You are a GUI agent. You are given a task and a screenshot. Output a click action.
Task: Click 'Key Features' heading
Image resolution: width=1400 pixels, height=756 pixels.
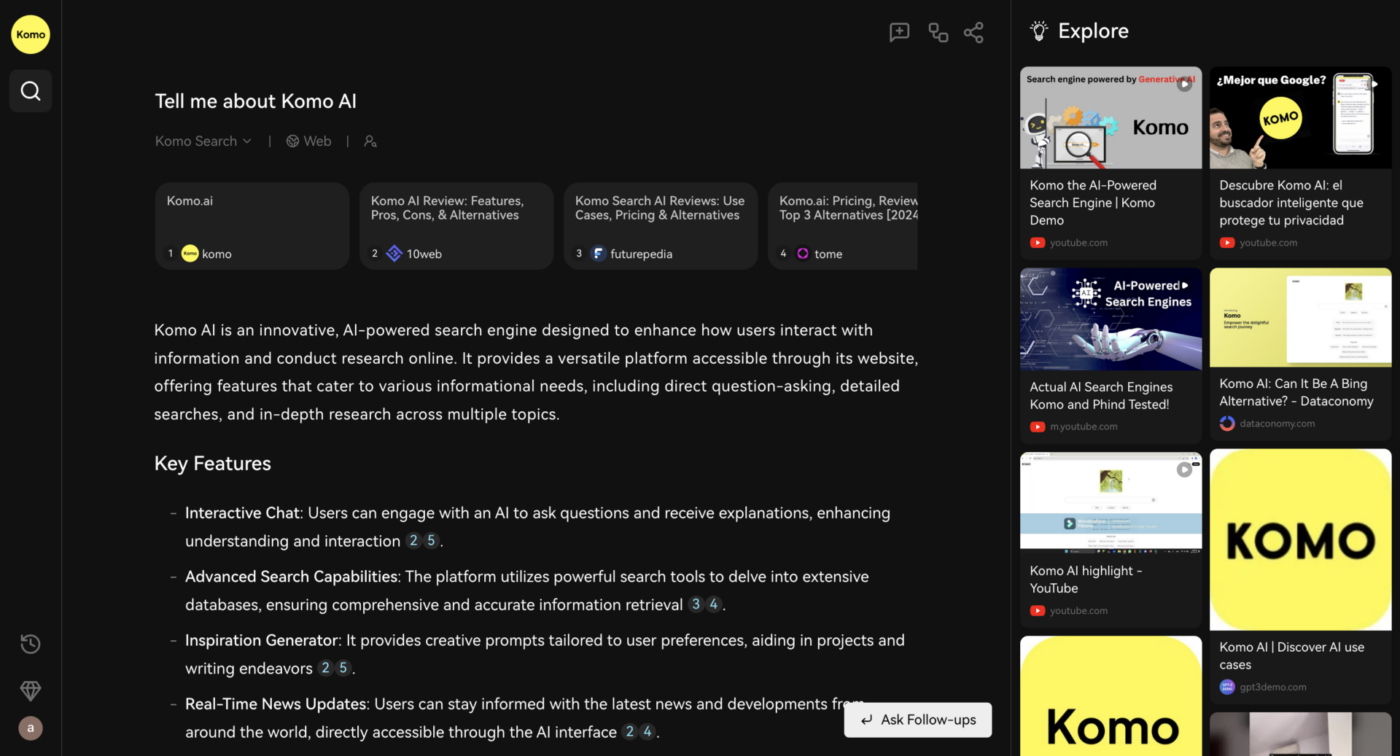213,464
